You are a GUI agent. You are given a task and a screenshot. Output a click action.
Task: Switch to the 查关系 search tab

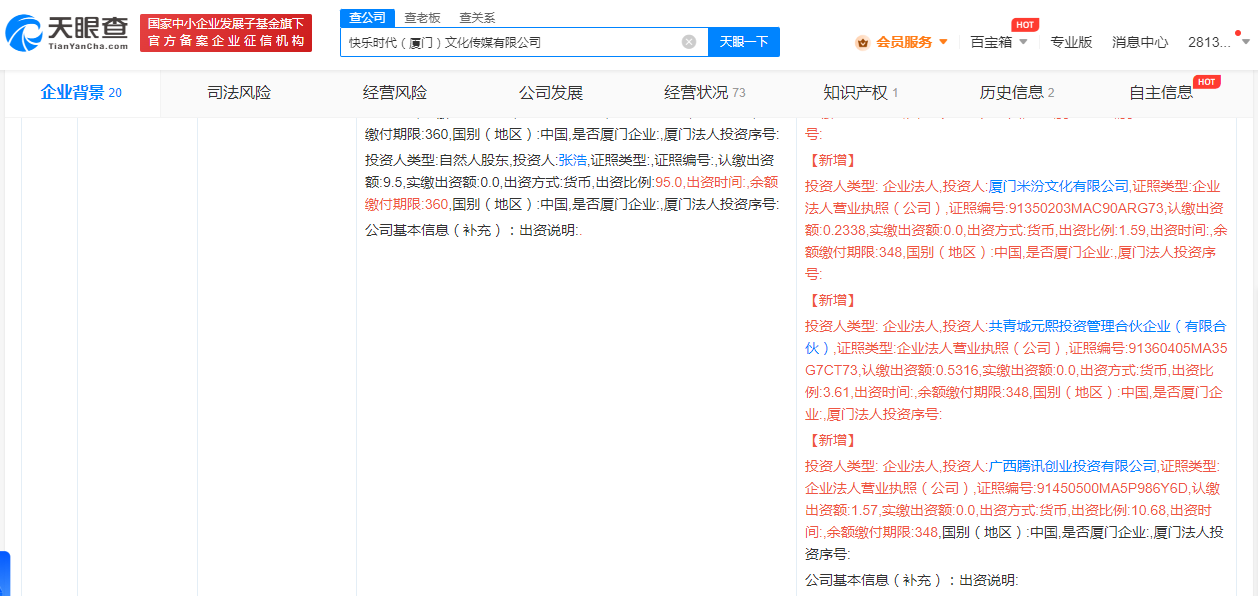point(476,16)
